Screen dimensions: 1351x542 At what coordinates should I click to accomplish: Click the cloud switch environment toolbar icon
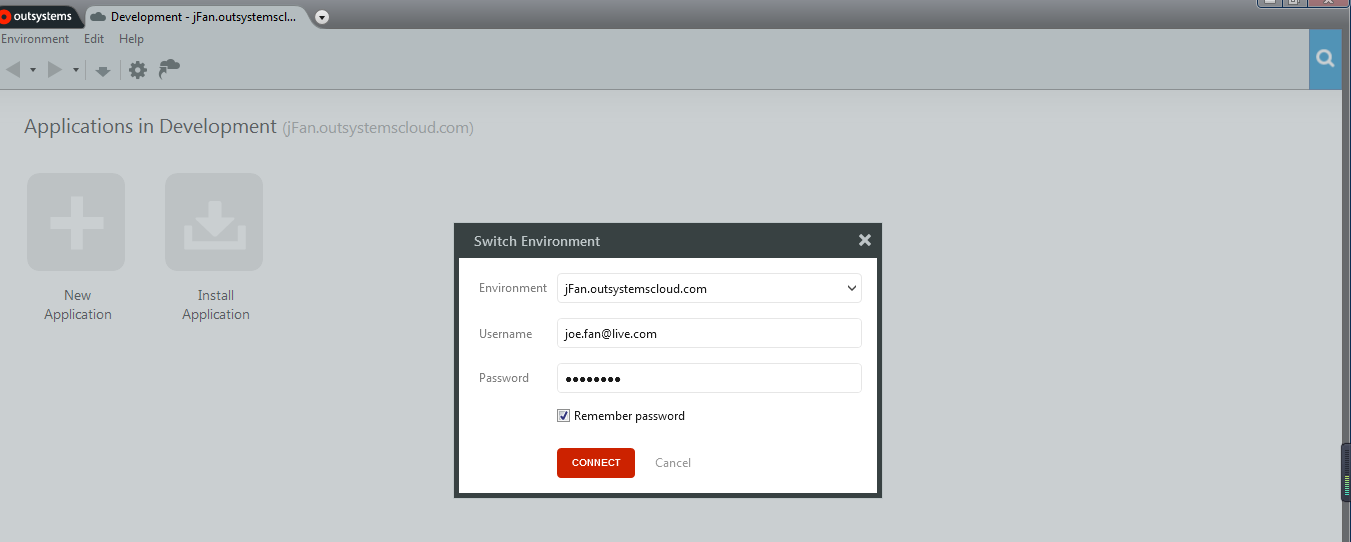click(170, 68)
